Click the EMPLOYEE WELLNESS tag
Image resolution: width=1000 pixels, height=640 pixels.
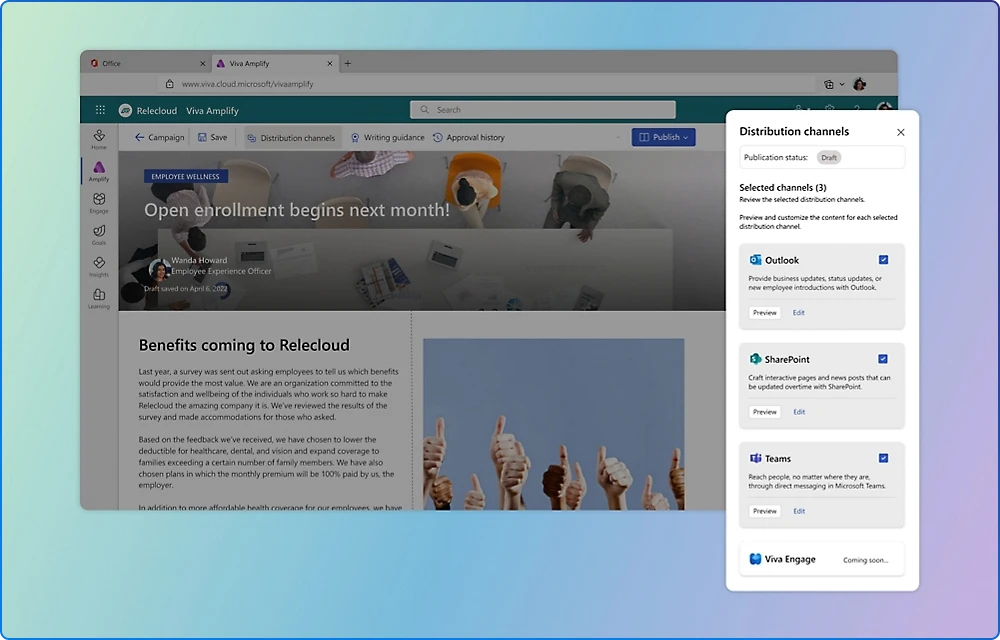186,177
